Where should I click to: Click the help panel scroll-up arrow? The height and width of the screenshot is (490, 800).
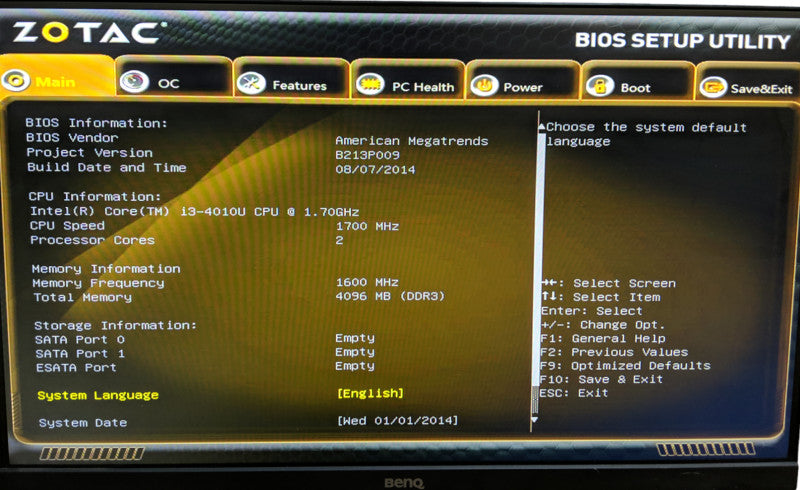(541, 126)
